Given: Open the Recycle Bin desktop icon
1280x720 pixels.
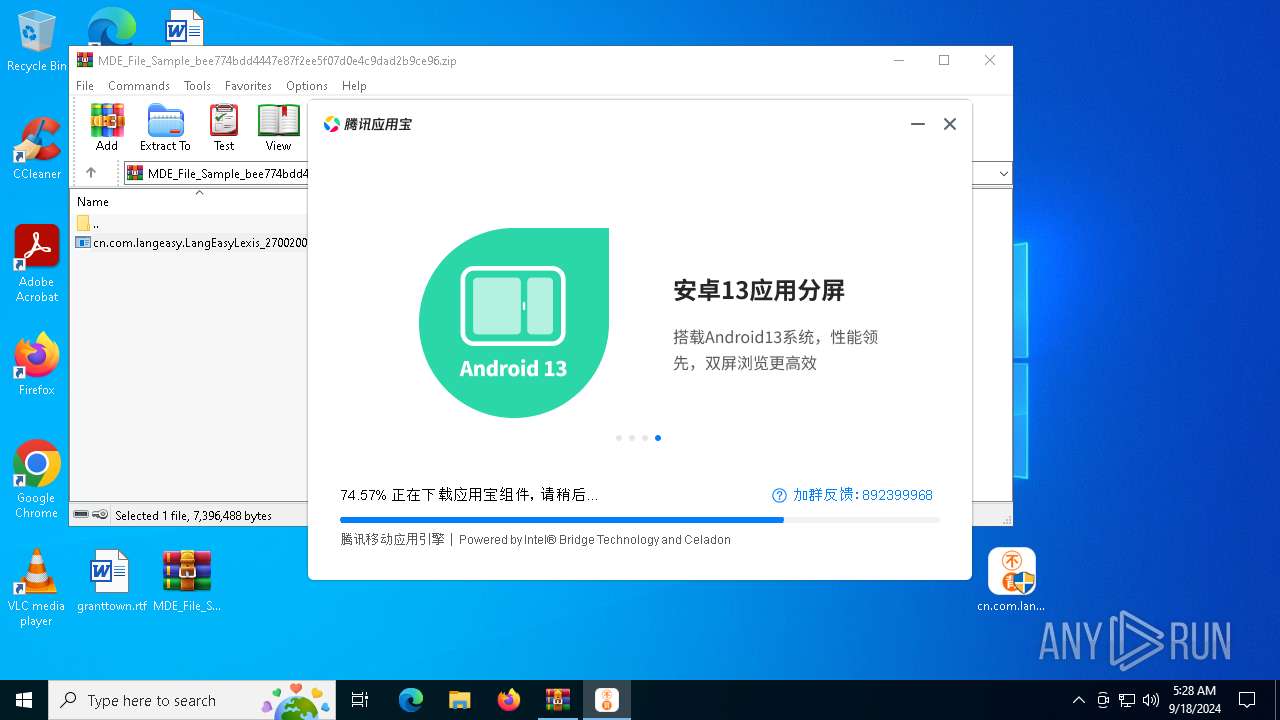Looking at the screenshot, I should point(37,42).
